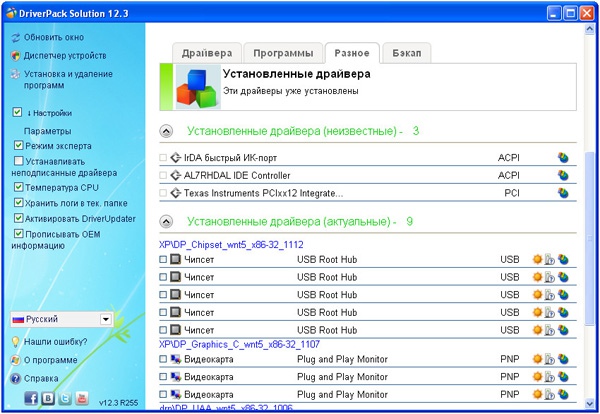The width and height of the screenshot is (600, 414).
Task: Open the Бэкап tab
Action: (x=406, y=52)
